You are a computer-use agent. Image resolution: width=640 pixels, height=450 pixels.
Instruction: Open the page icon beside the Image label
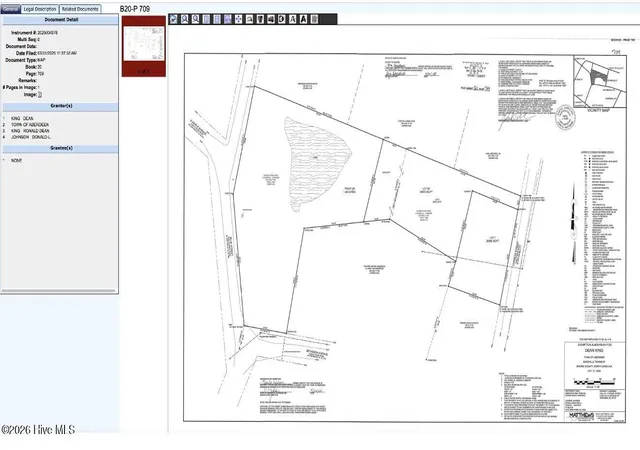click(x=40, y=95)
